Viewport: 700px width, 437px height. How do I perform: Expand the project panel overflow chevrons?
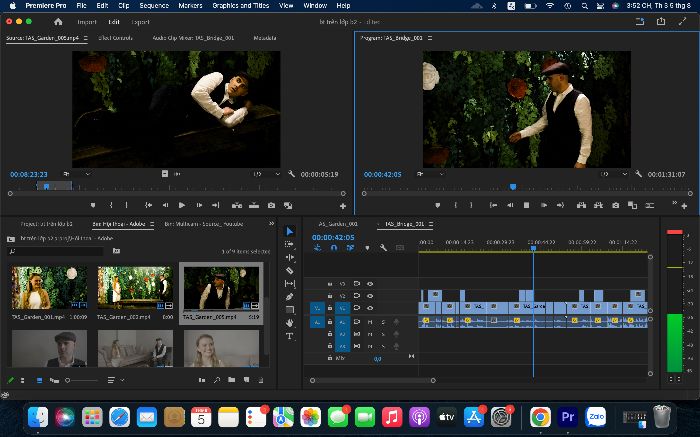pos(271,224)
